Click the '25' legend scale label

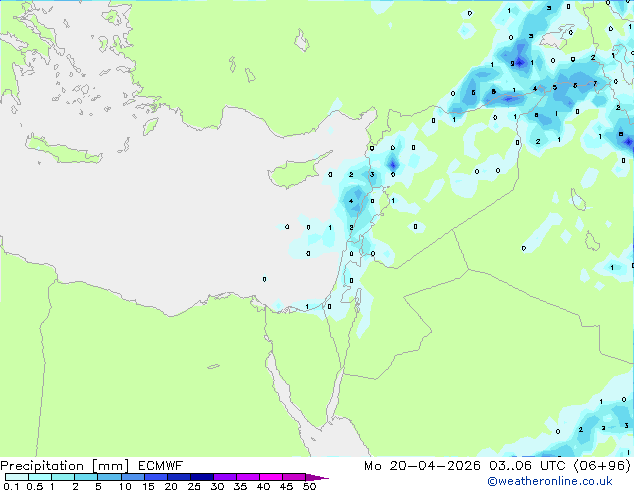[x=194, y=486]
